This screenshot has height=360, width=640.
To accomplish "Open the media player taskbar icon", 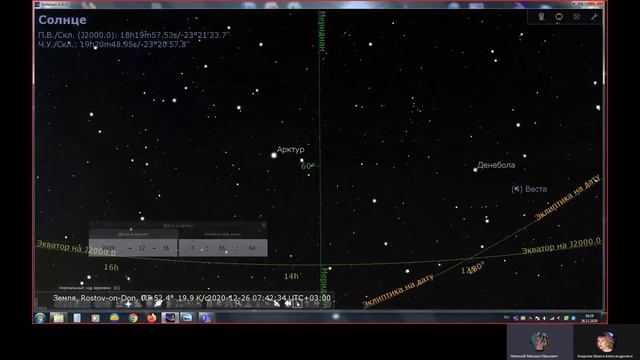I will click(96, 318).
